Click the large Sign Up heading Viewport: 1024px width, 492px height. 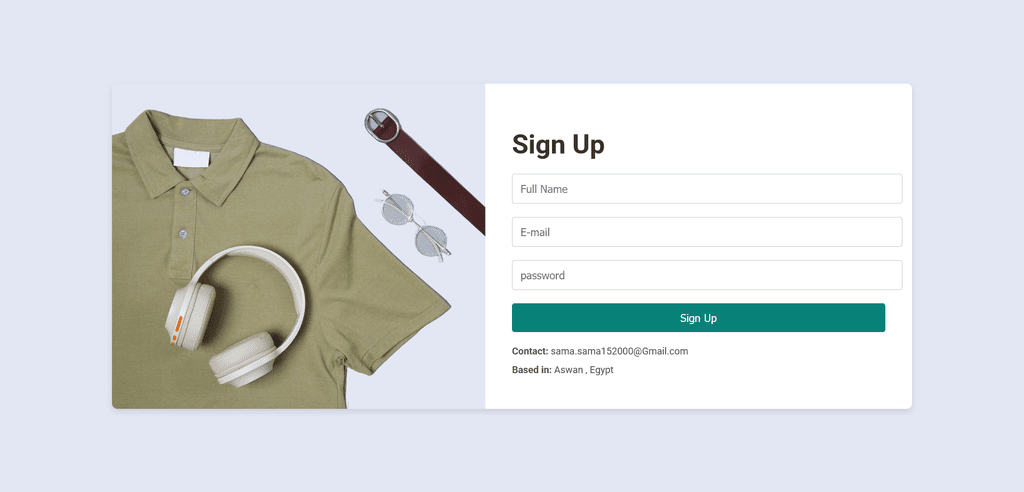point(558,144)
